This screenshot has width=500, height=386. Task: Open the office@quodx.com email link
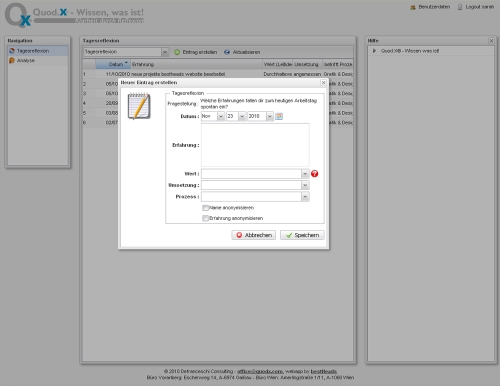(260, 371)
